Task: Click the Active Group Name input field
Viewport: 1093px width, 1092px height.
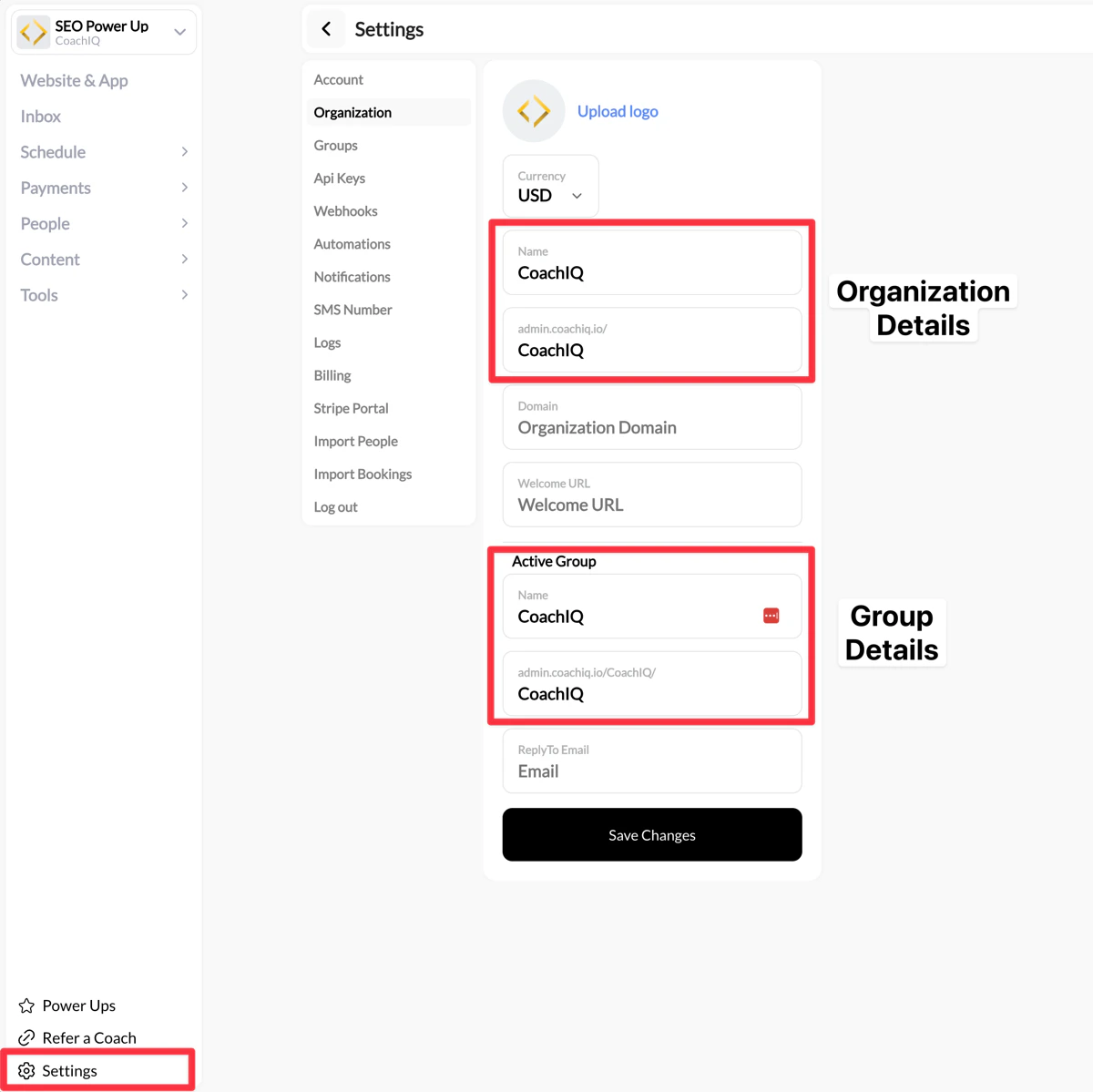Action: 652,607
